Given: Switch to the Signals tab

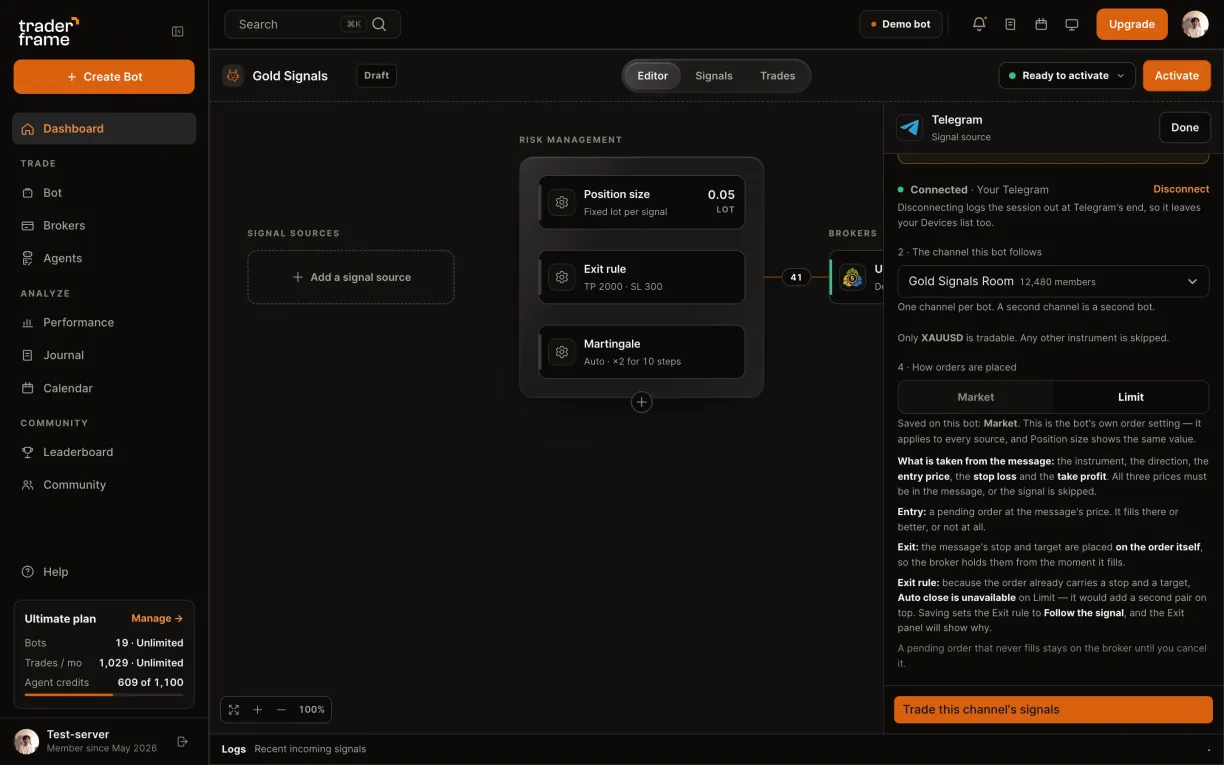Looking at the screenshot, I should tap(714, 76).
